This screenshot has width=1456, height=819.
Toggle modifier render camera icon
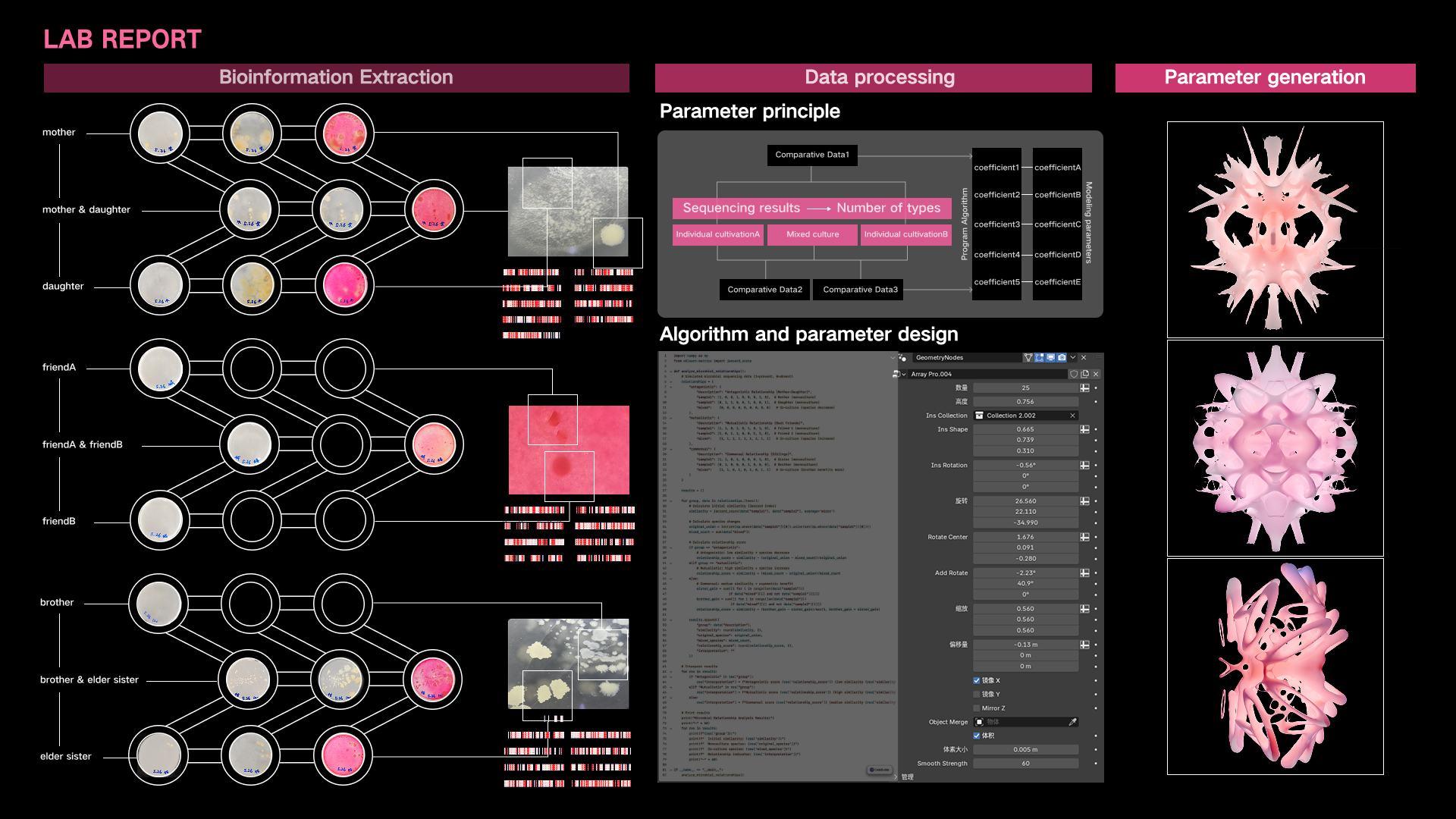point(1062,357)
